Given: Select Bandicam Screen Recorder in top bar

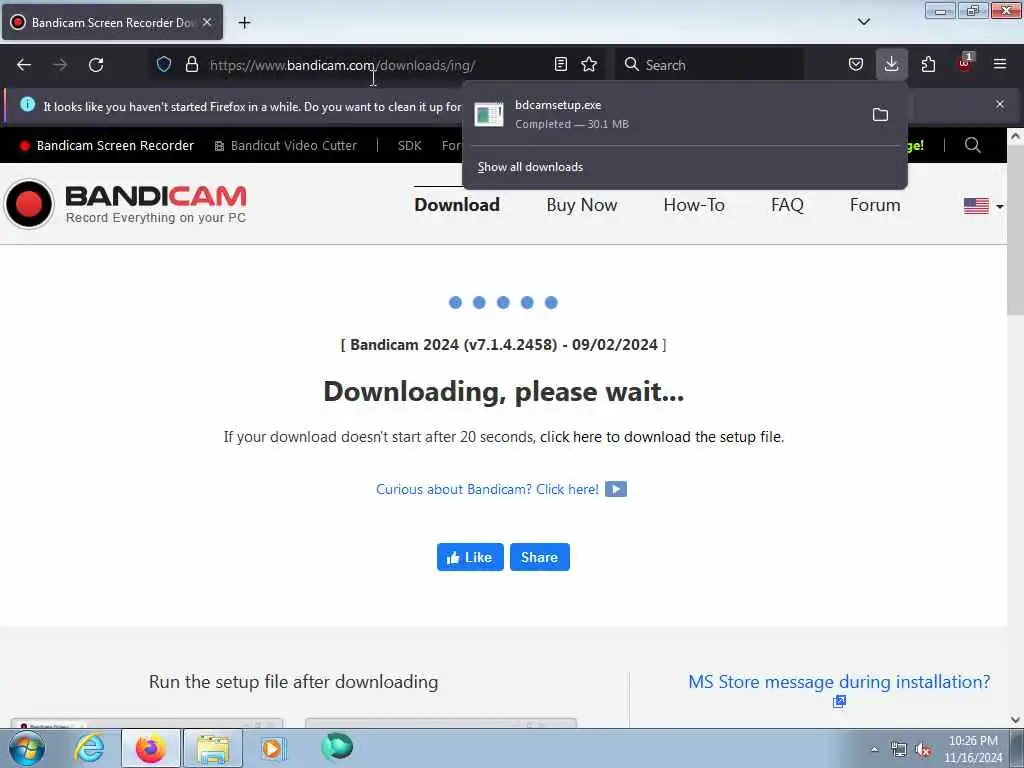Looking at the screenshot, I should tap(107, 146).
